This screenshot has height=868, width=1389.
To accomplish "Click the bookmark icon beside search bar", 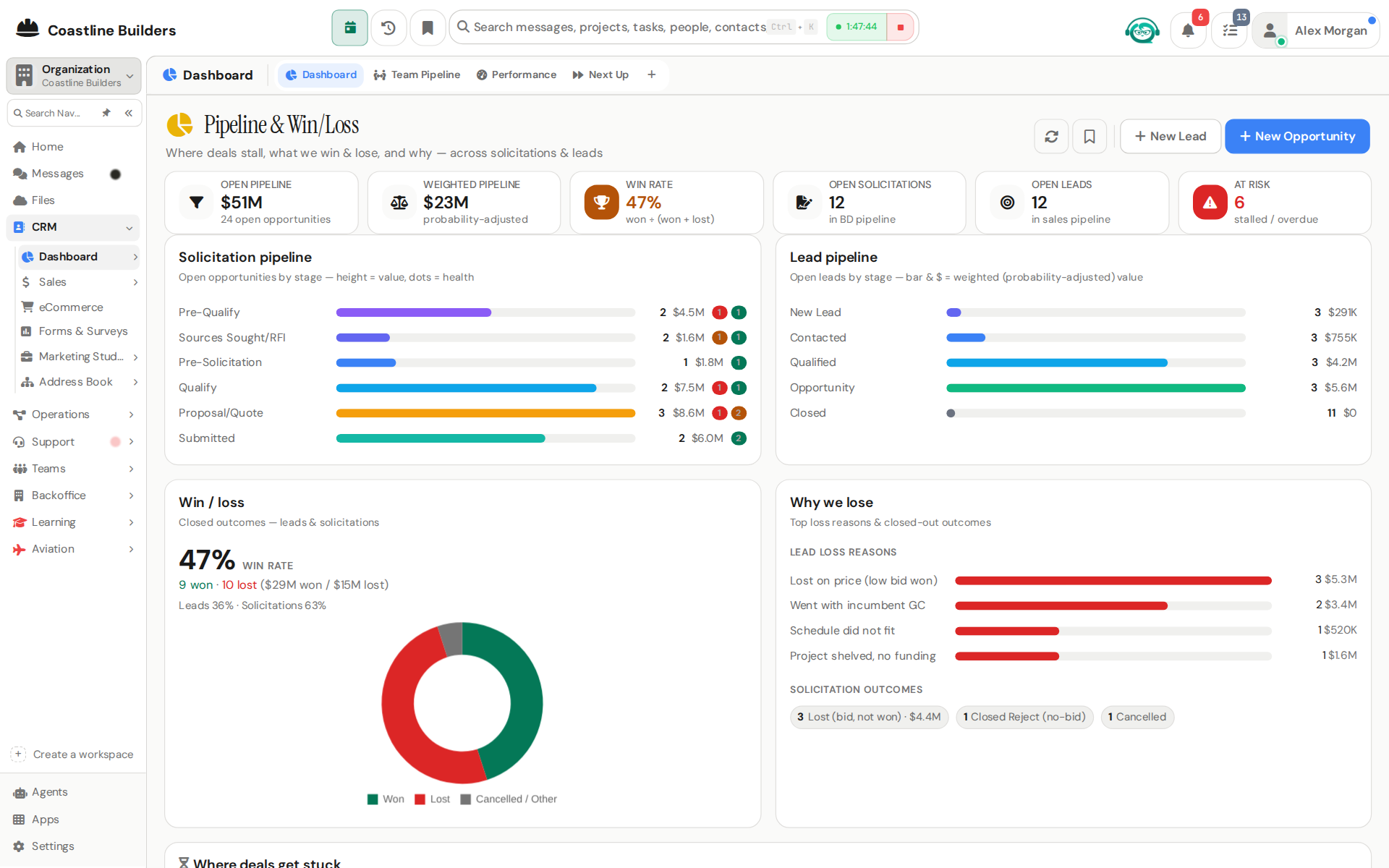I will click(x=428, y=27).
